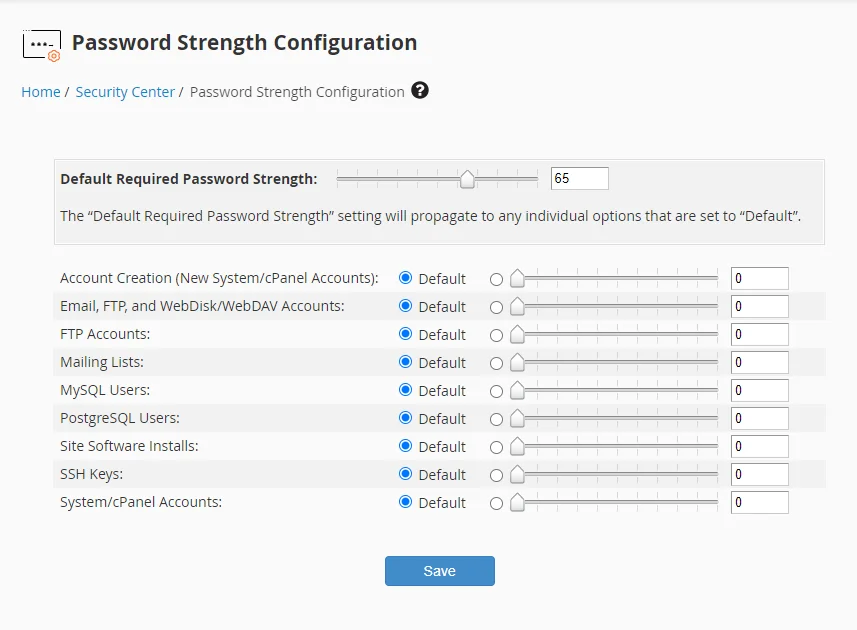Select Default for SSH Keys
This screenshot has height=630, width=857.
[407, 474]
